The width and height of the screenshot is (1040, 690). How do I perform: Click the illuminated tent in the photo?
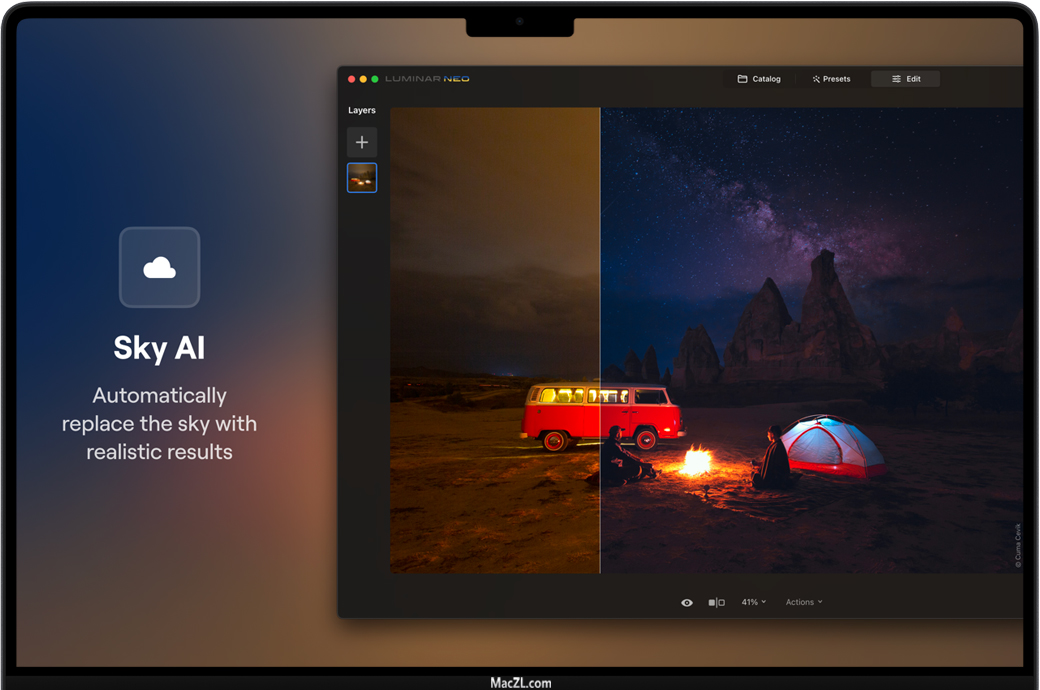click(832, 445)
